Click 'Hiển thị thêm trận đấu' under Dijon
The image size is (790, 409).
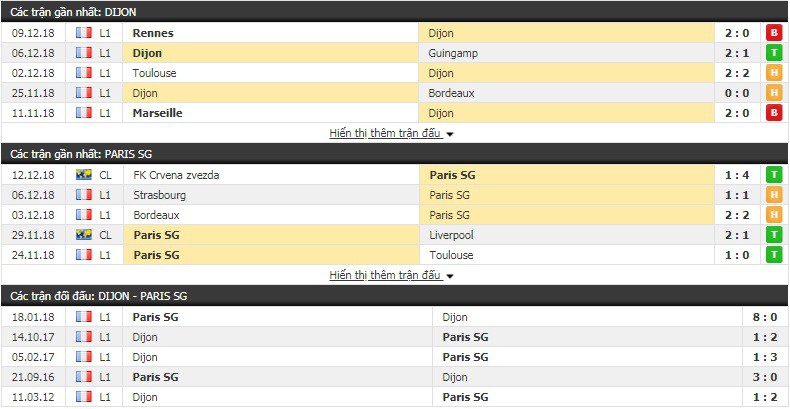pyautogui.click(x=386, y=133)
